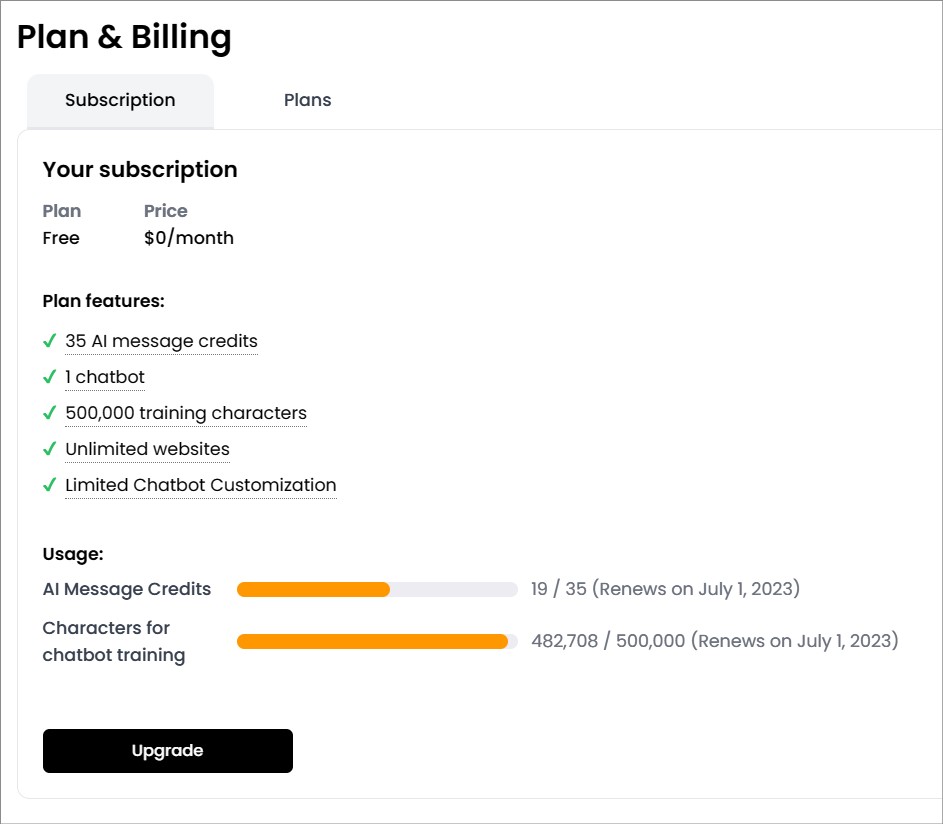943x824 pixels.
Task: Switch to the Plans tab
Action: 307,100
